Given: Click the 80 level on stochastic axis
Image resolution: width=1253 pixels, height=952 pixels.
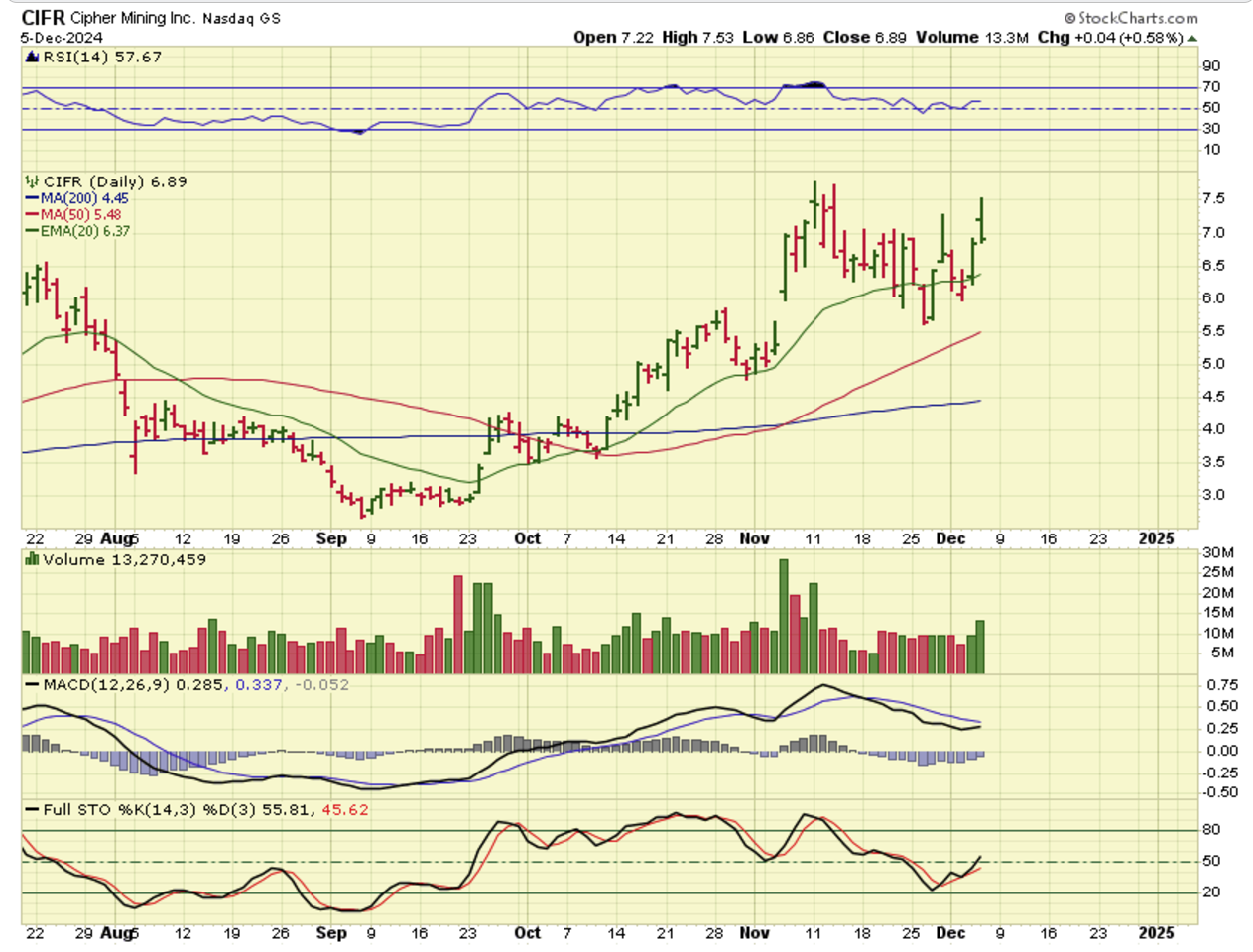Looking at the screenshot, I should 1211,829.
